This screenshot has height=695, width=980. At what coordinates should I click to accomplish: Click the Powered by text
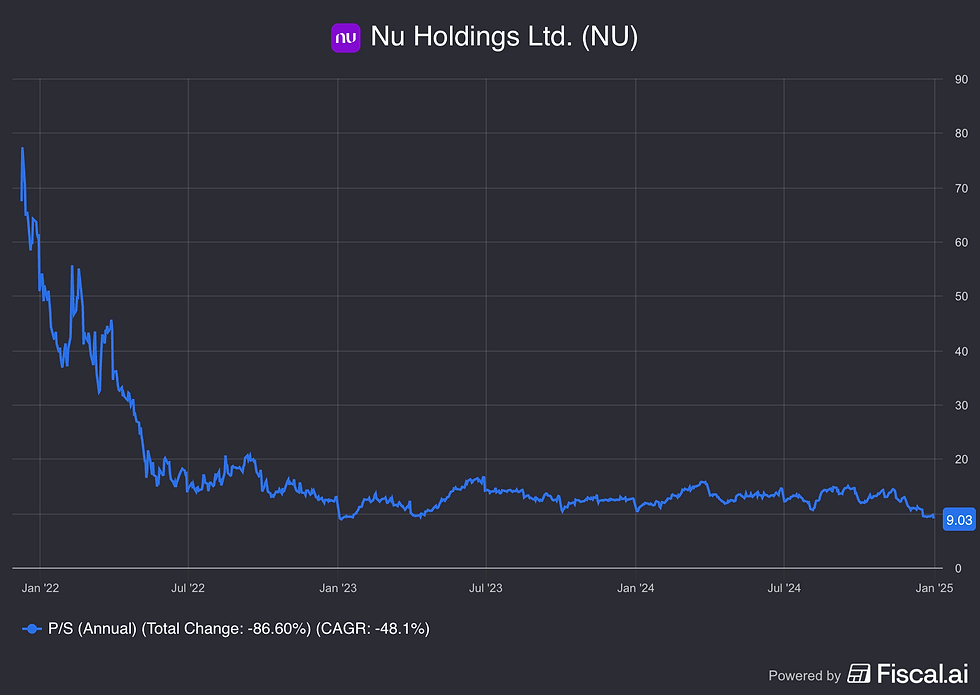point(804,676)
